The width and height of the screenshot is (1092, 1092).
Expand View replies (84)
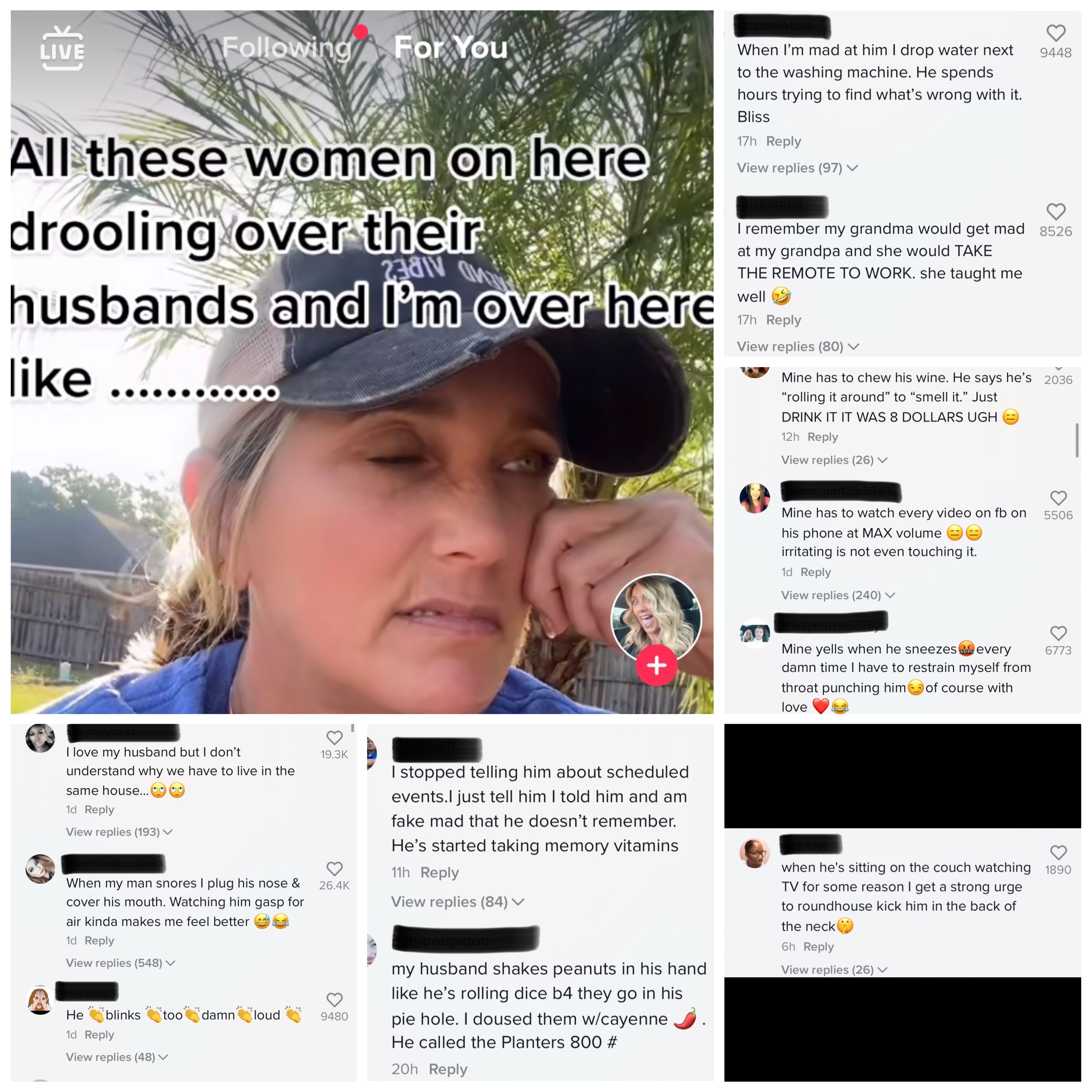pyautogui.click(x=457, y=902)
